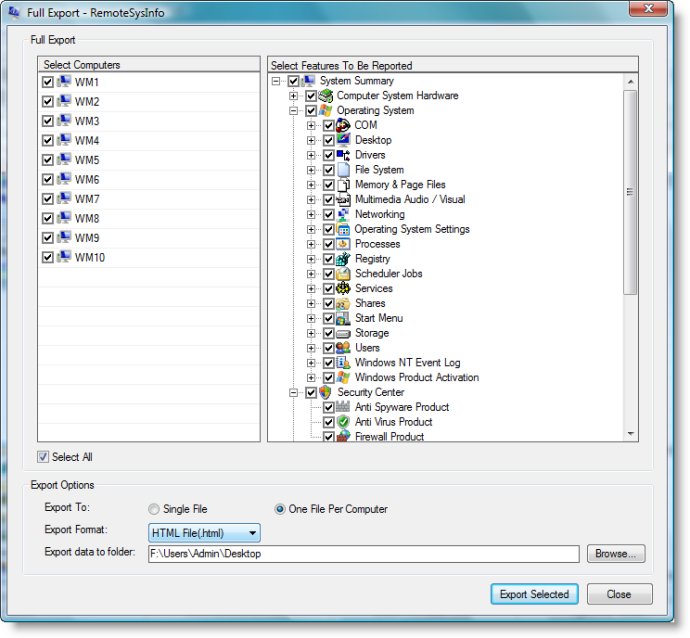Click the Anti Virus Product icon
This screenshot has height=638, width=690.
(343, 422)
